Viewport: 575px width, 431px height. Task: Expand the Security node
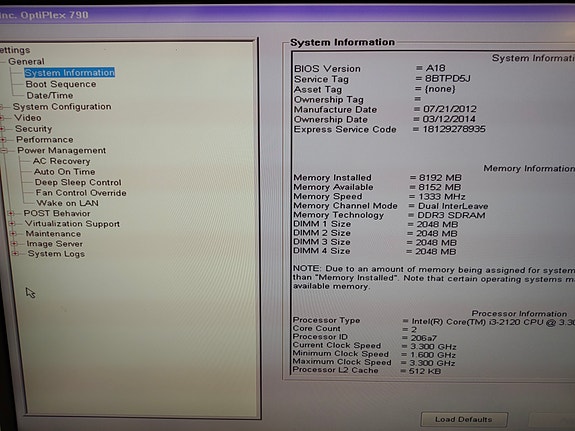[x=3, y=129]
